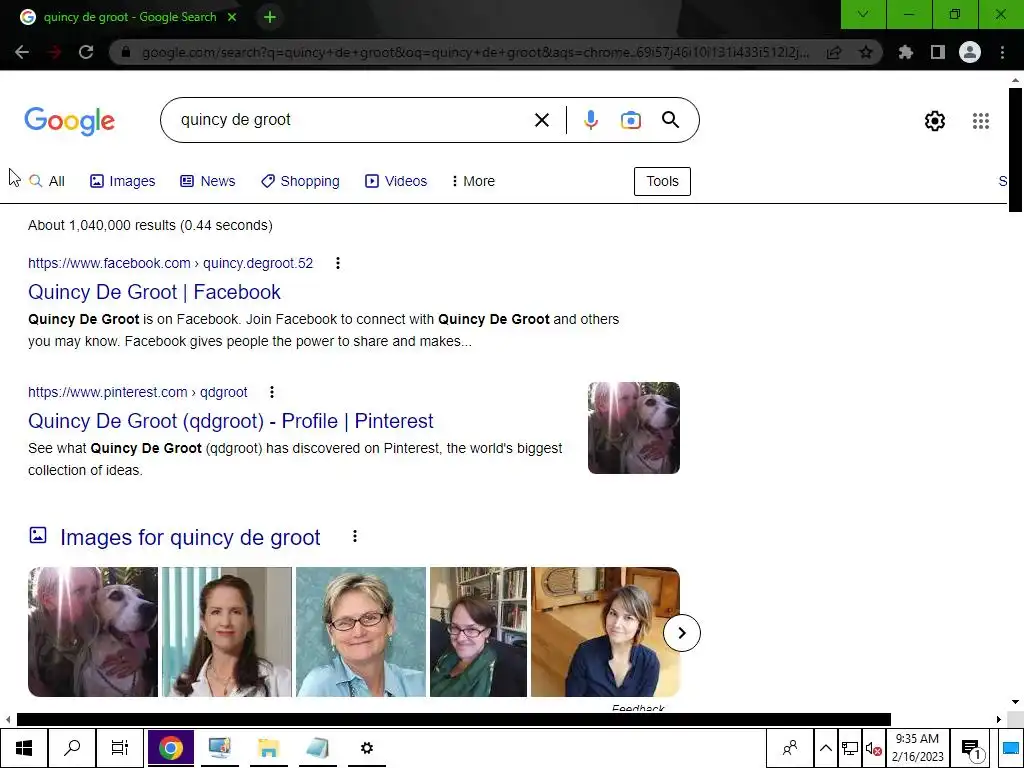This screenshot has width=1024, height=768.
Task: Show more images with the next arrow
Action: coord(682,633)
